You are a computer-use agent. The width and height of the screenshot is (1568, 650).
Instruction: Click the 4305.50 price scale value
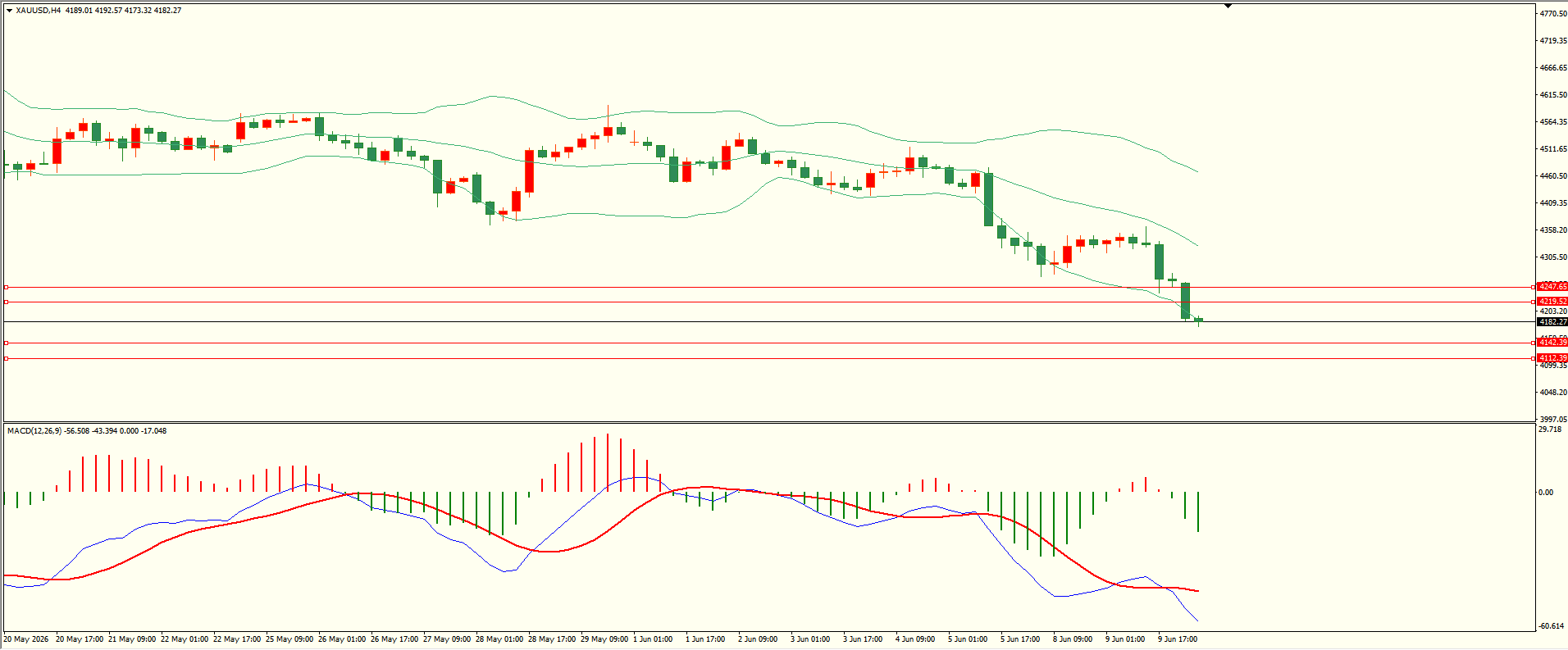click(x=1553, y=257)
